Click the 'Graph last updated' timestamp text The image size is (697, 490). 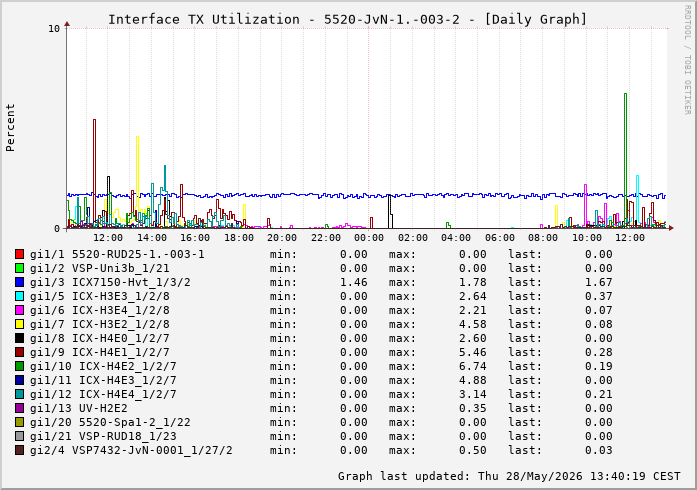tap(509, 476)
